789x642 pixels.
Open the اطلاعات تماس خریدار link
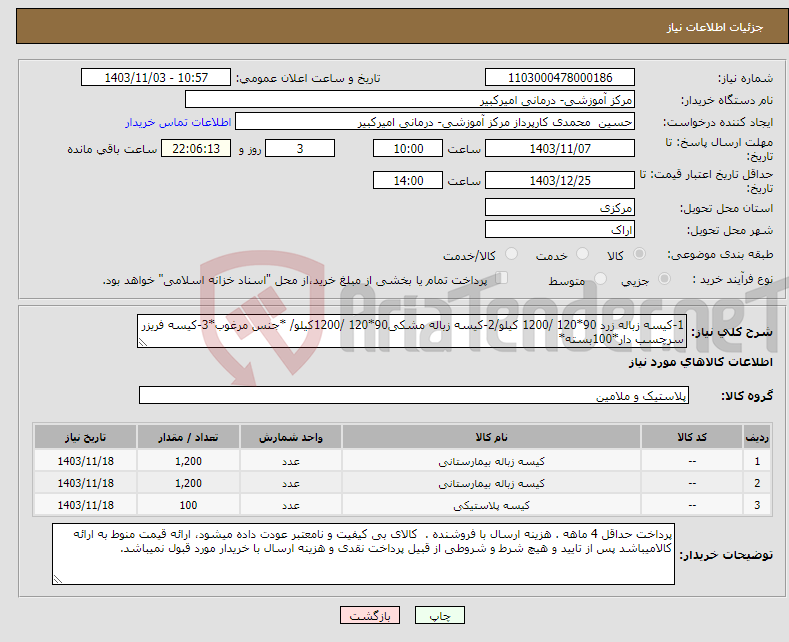tap(178, 122)
